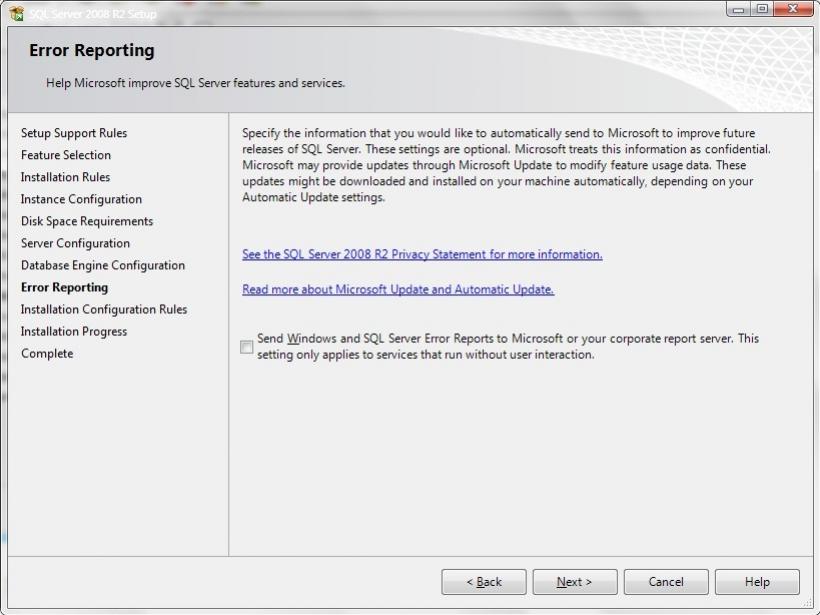Click the Error Reporting page heading

(92, 50)
